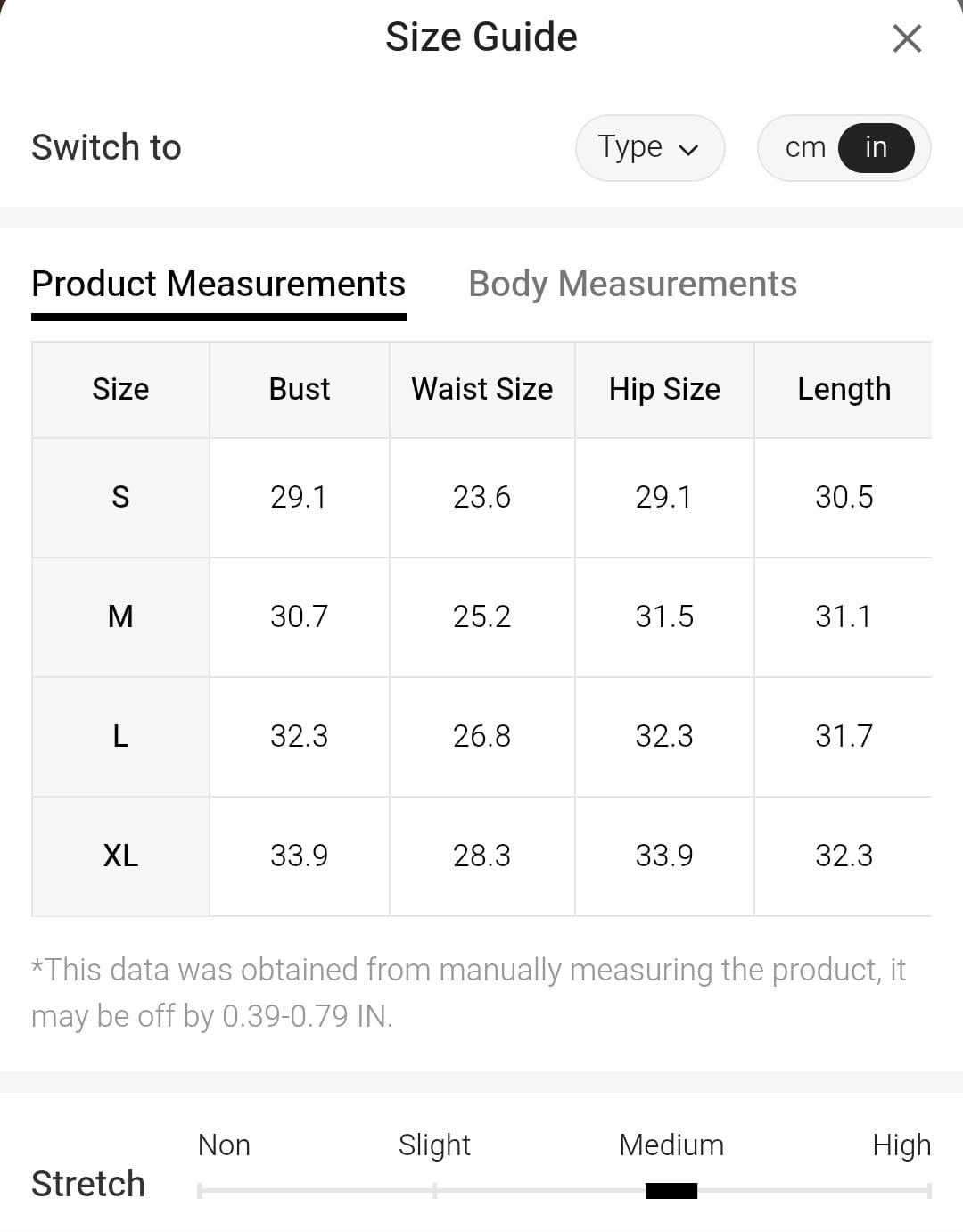Viewport: 963px width, 1232px height.
Task: Select Product Measurements tab
Action: [218, 284]
